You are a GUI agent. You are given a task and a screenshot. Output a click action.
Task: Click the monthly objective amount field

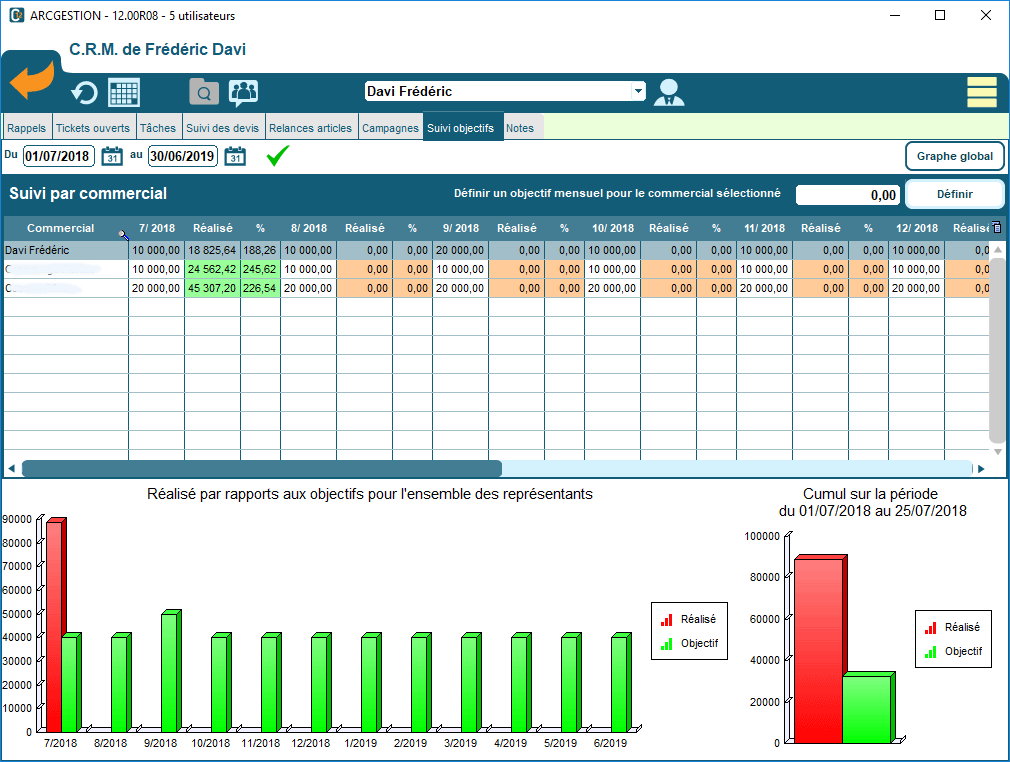[x=848, y=195]
